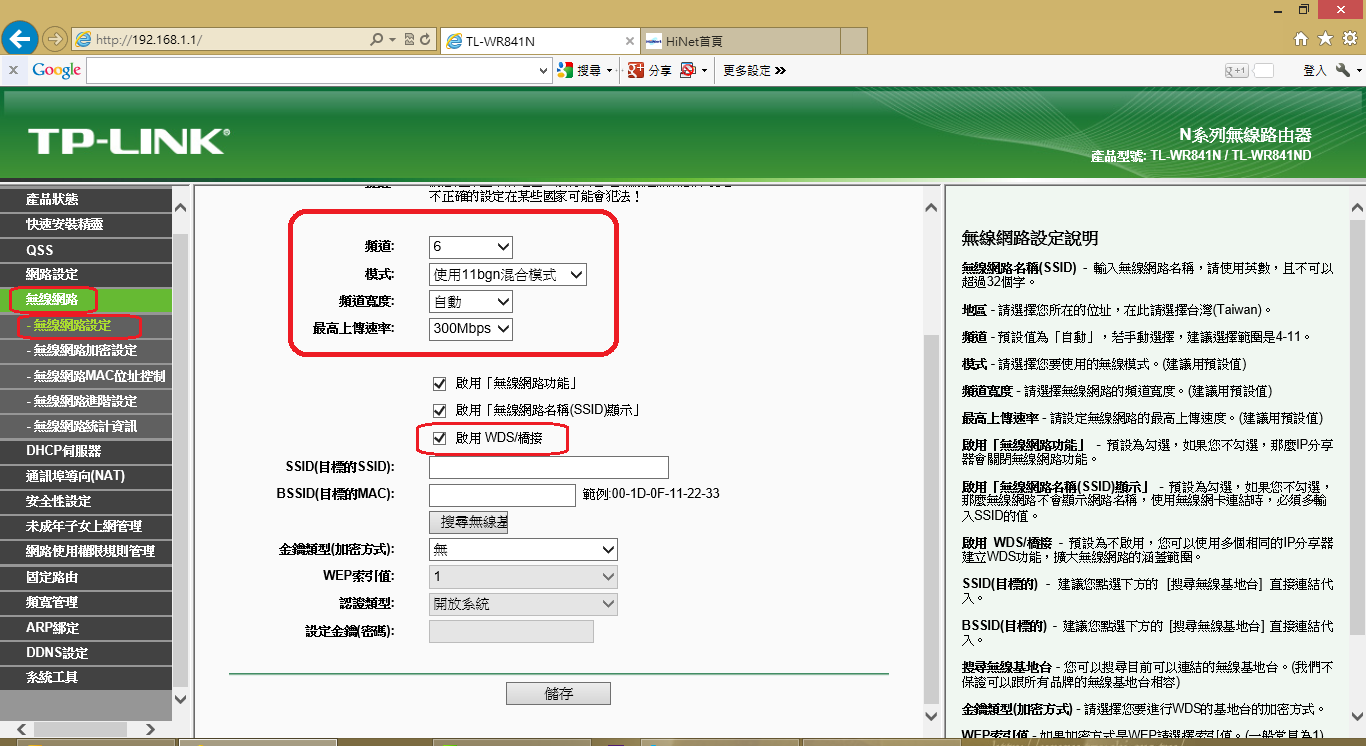
Task: Click the compatibility view icon in address bar
Action: coord(409,40)
